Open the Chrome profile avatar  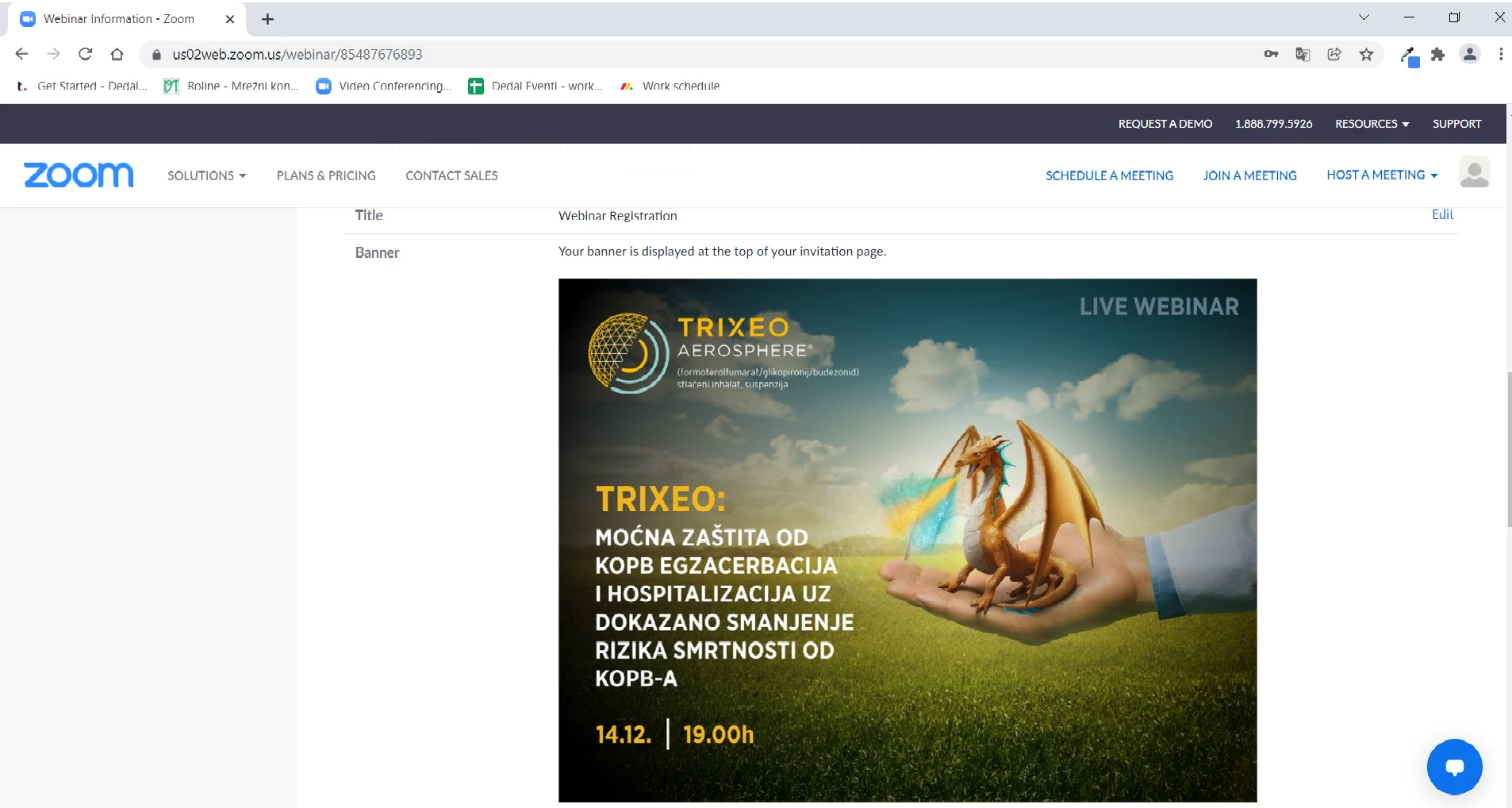pyautogui.click(x=1470, y=54)
